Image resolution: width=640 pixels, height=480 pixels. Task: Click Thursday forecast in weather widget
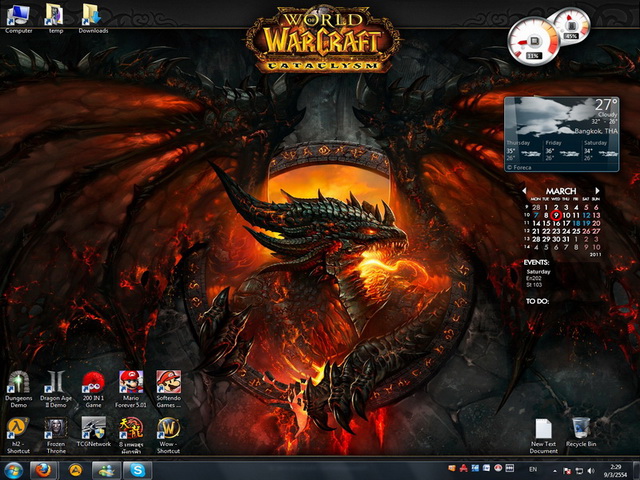pyautogui.click(x=523, y=151)
